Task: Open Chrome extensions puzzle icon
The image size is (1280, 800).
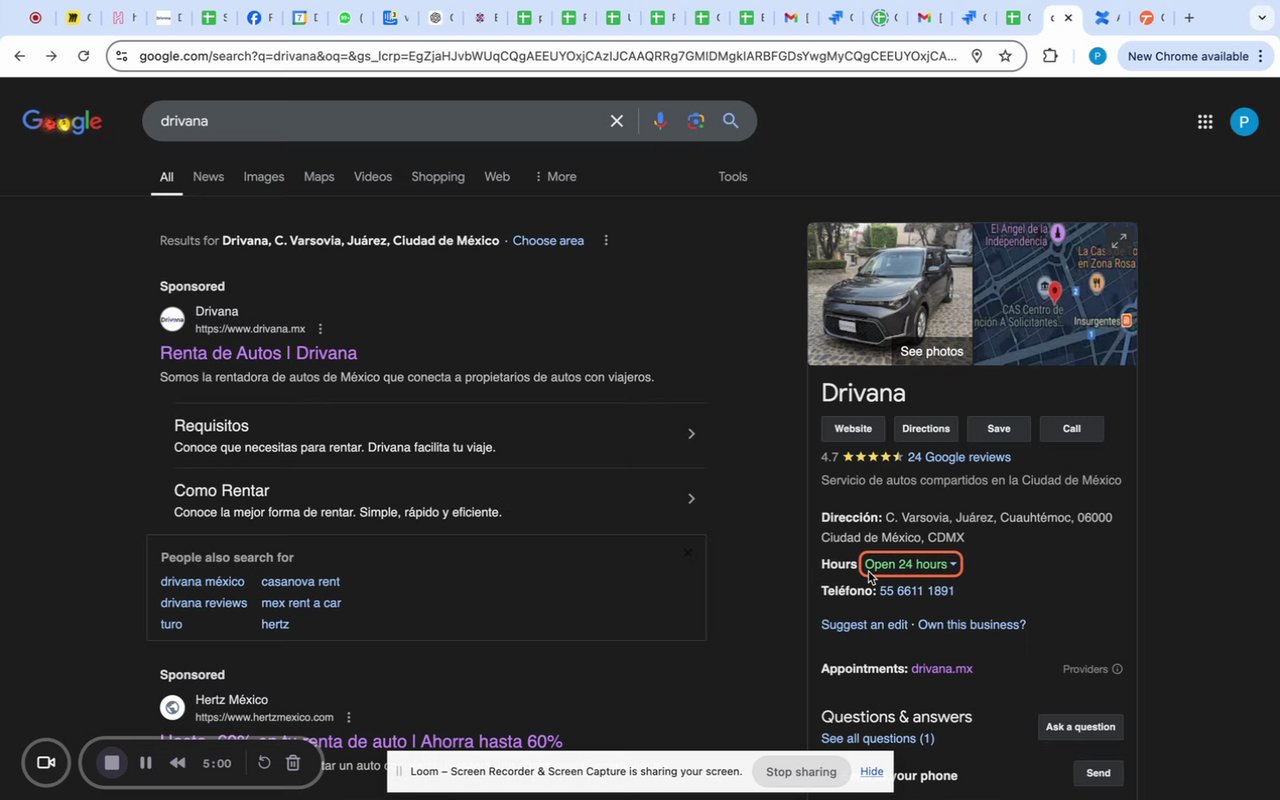Action: click(1050, 57)
